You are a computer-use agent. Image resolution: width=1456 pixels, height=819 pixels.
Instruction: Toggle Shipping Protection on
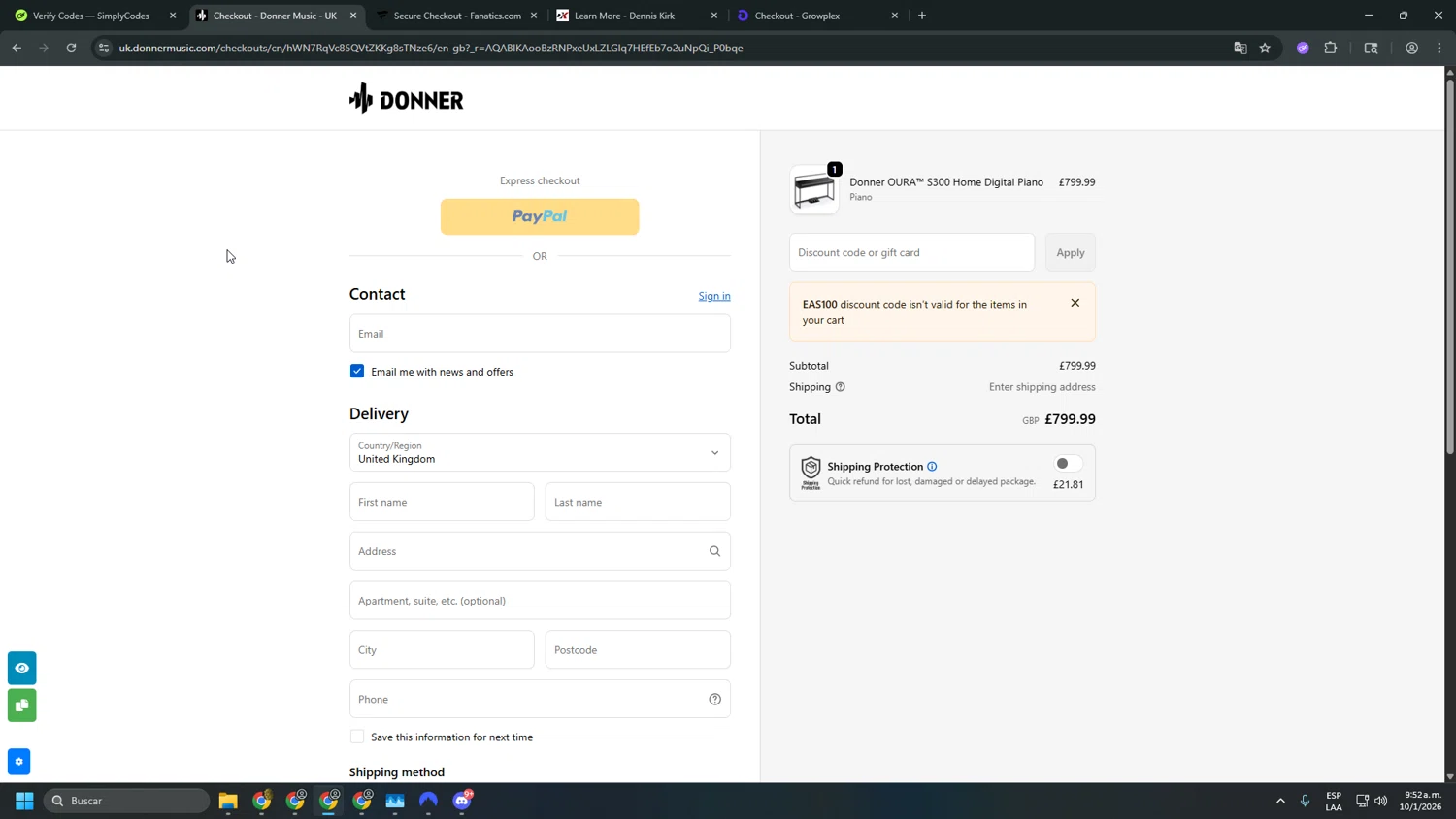click(x=1068, y=464)
